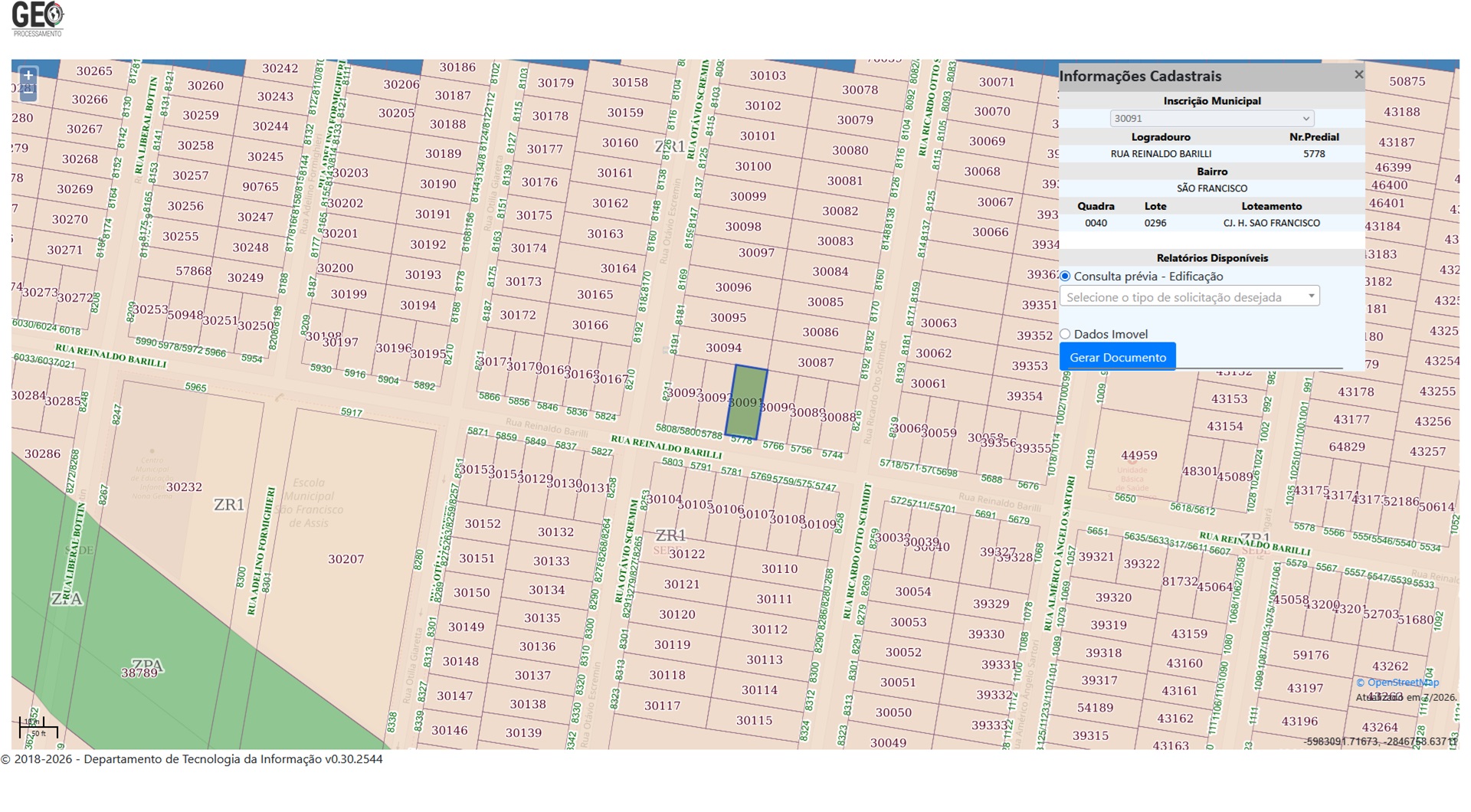The height and width of the screenshot is (812, 1471).
Task: Click lot 64829 on the map
Action: coord(1347,447)
